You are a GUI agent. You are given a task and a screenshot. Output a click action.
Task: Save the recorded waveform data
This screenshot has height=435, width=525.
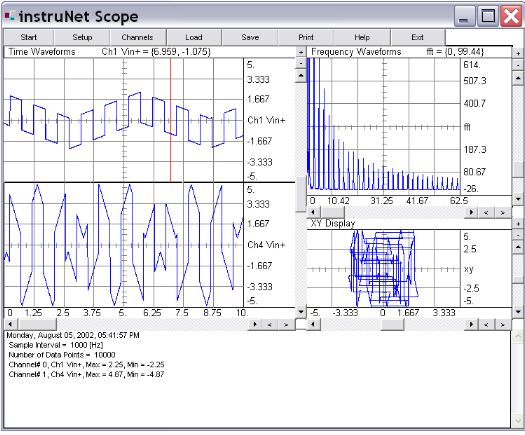coord(250,37)
